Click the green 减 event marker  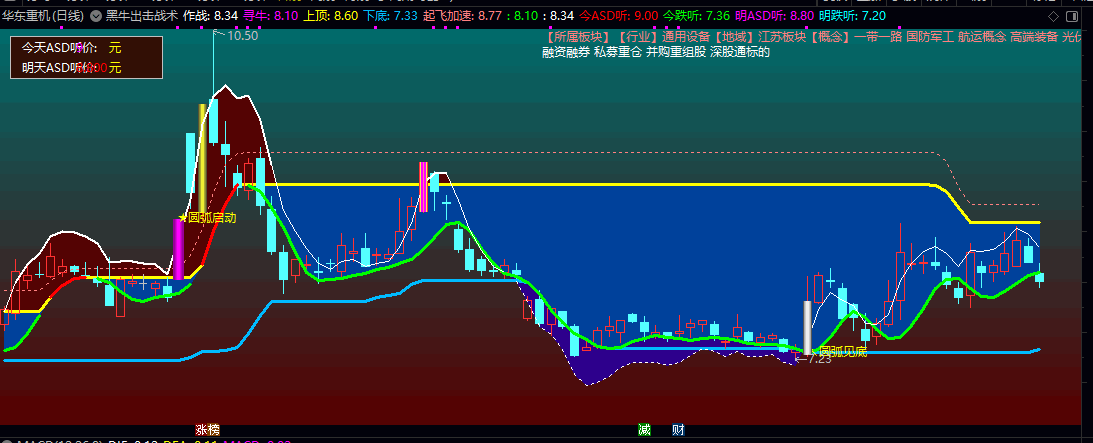pos(644,430)
